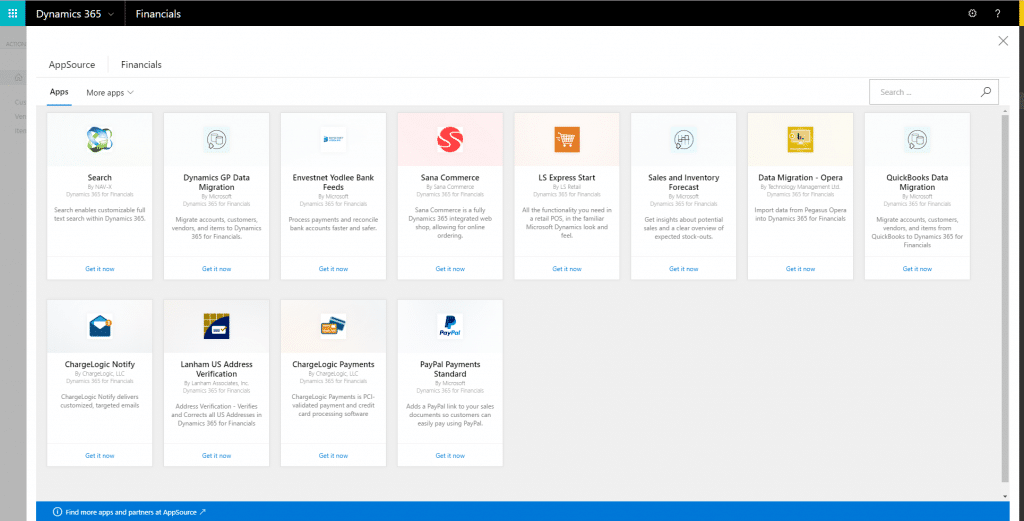
Task: Click the Sana Commerce app icon
Action: (x=450, y=139)
